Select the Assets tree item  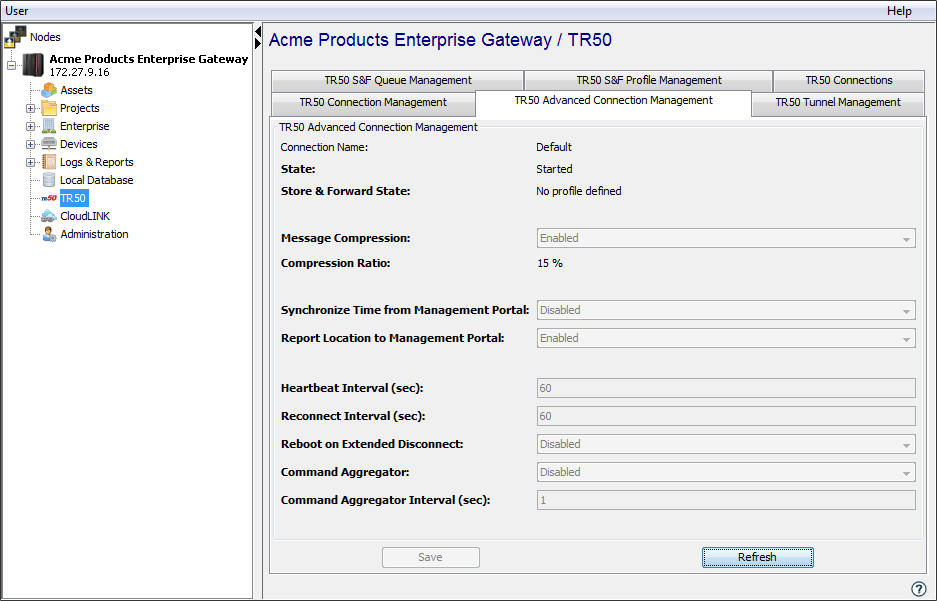coord(76,90)
